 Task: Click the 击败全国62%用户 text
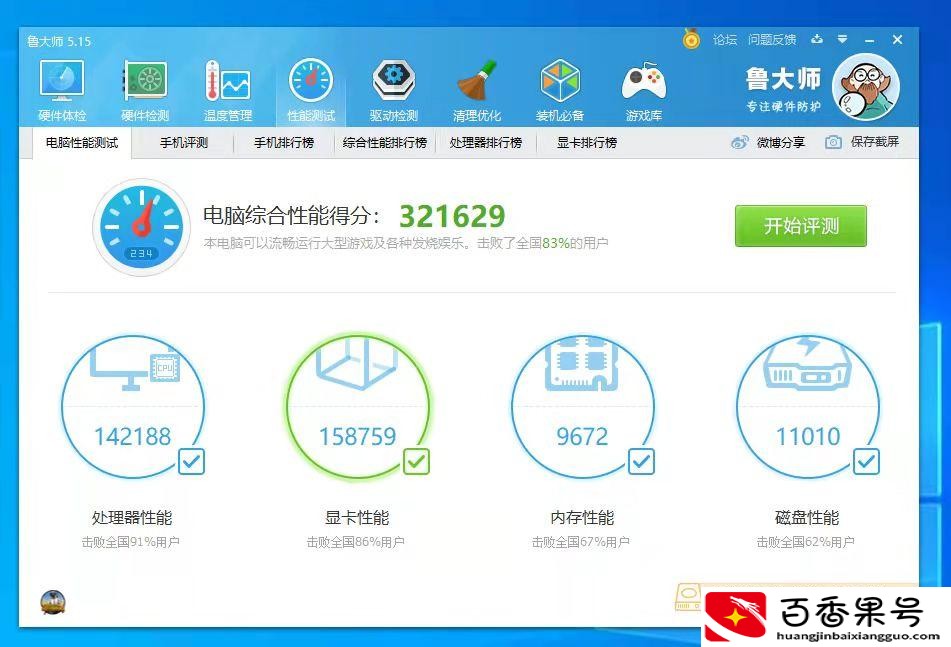point(805,542)
